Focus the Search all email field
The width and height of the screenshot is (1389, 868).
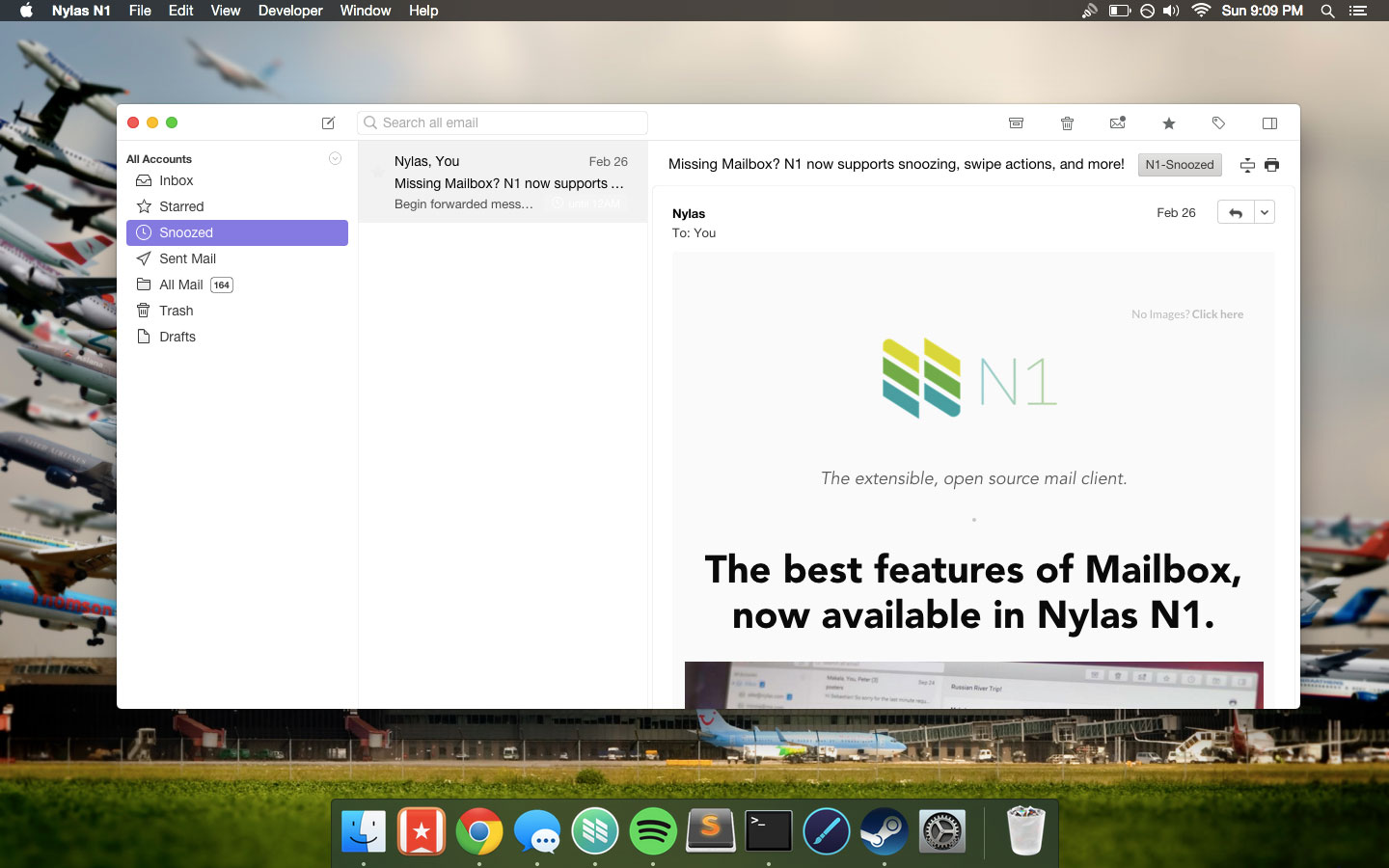[503, 122]
